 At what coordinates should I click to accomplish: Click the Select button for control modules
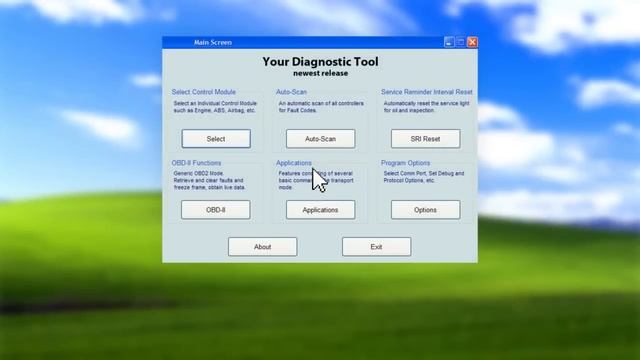click(x=216, y=139)
